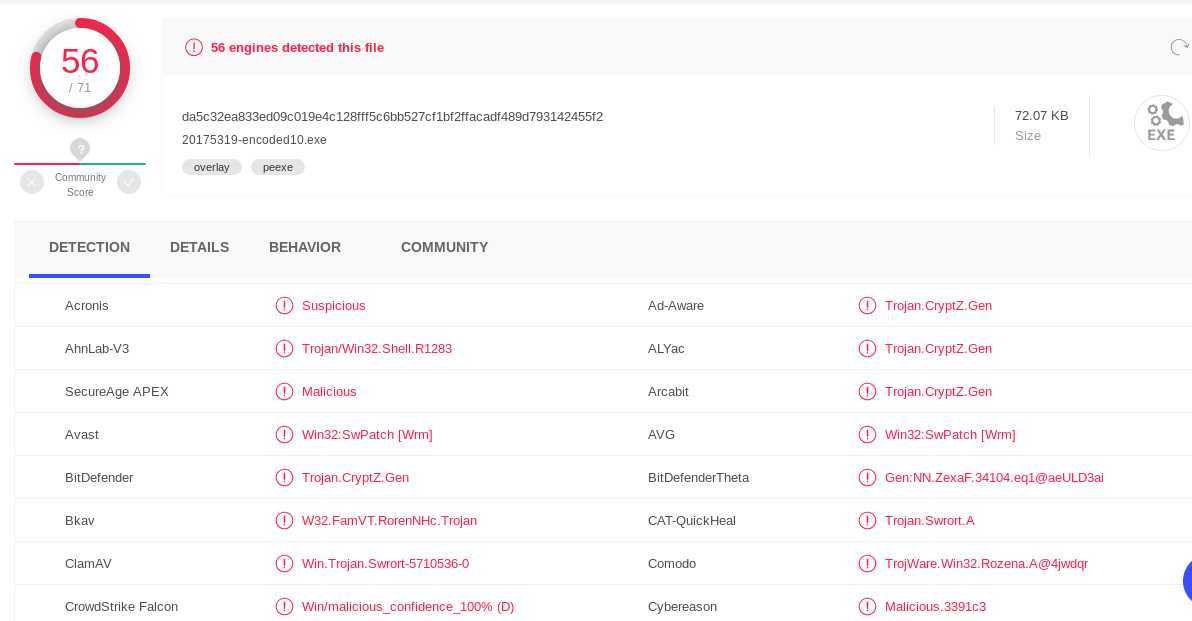The width and height of the screenshot is (1192, 621).
Task: Click the file SHA-256 hash text
Action: pyautogui.click(x=392, y=117)
